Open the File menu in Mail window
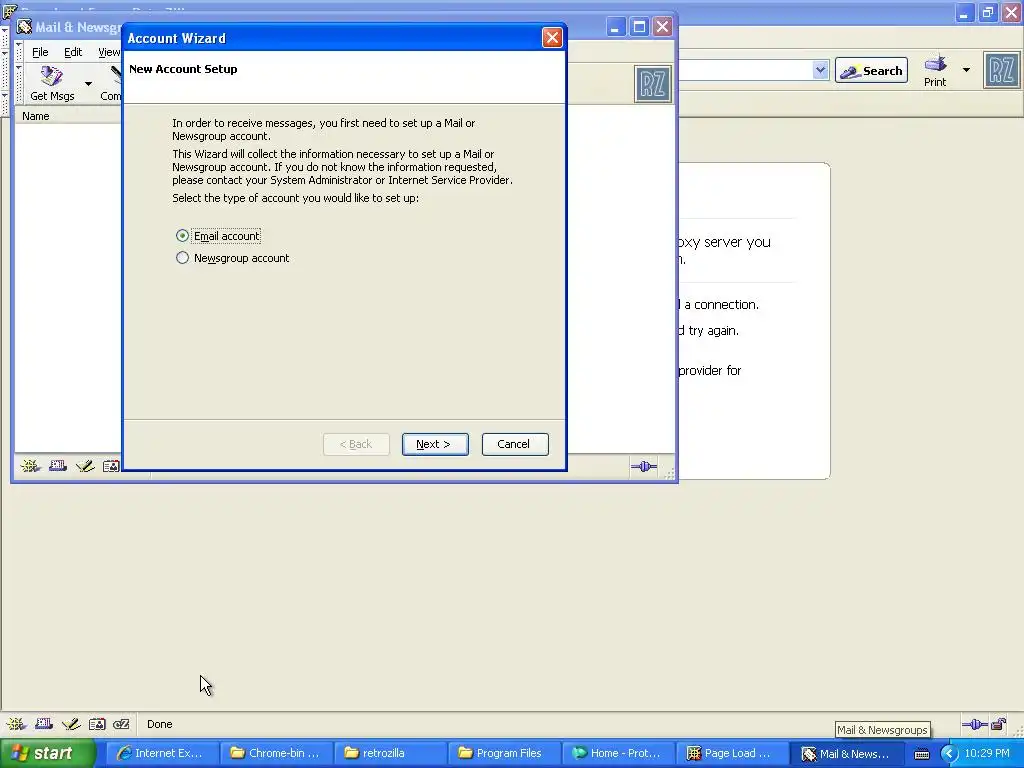1024x768 pixels. coord(40,52)
